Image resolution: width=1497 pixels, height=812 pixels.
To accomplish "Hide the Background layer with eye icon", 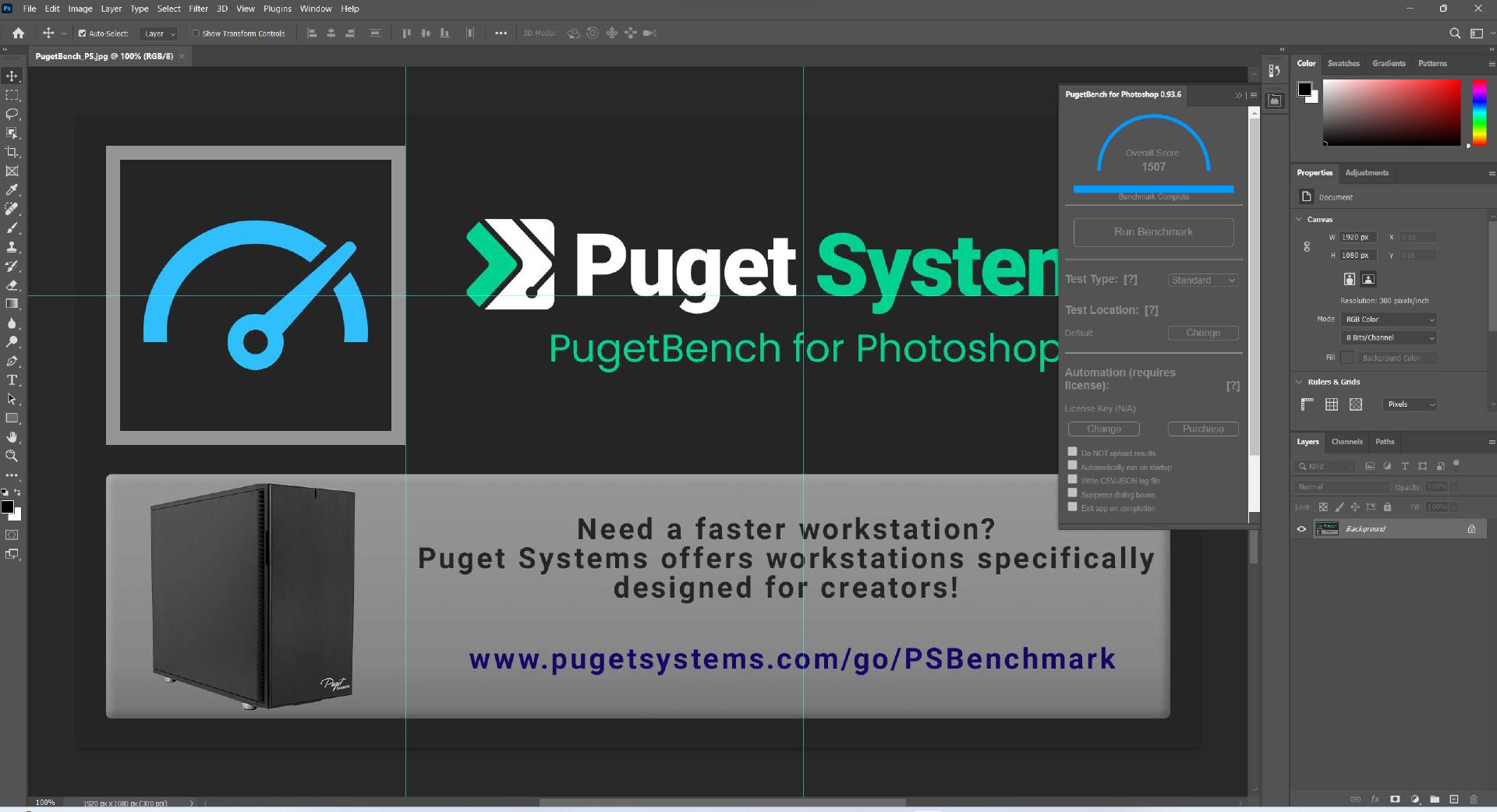I will (1301, 529).
